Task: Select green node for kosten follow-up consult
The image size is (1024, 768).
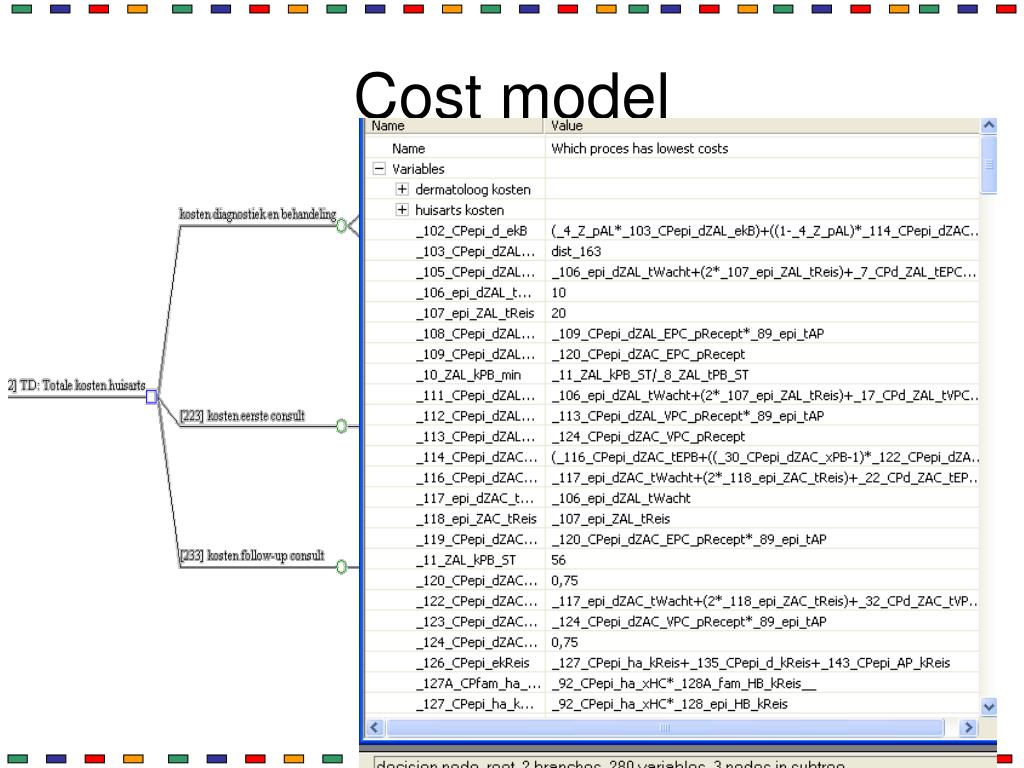Action: [342, 567]
